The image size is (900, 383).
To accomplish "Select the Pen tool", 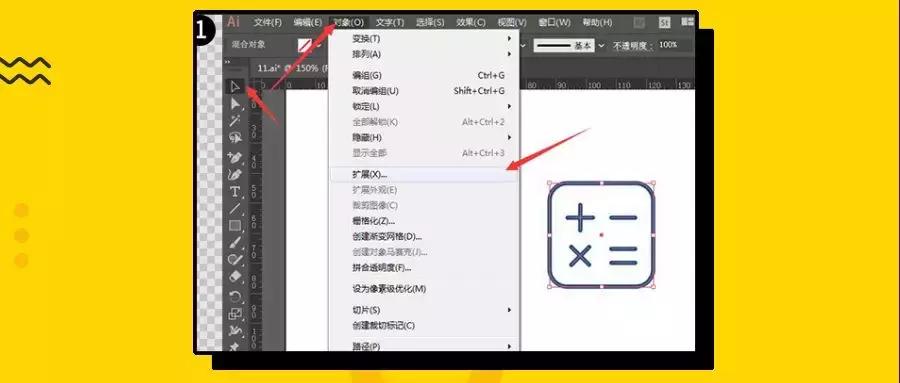I will tap(235, 157).
